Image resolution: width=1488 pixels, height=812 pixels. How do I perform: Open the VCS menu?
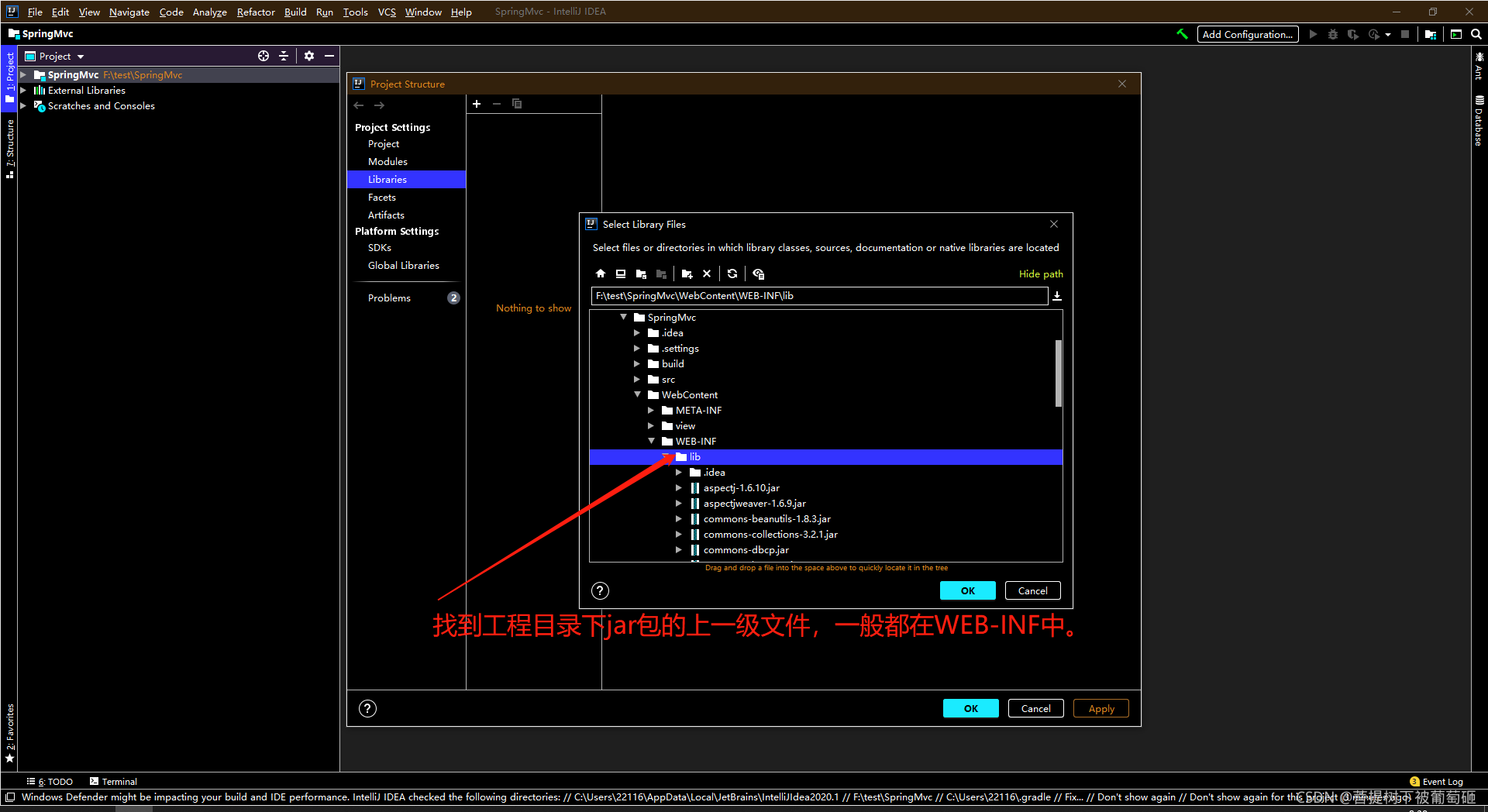[387, 12]
